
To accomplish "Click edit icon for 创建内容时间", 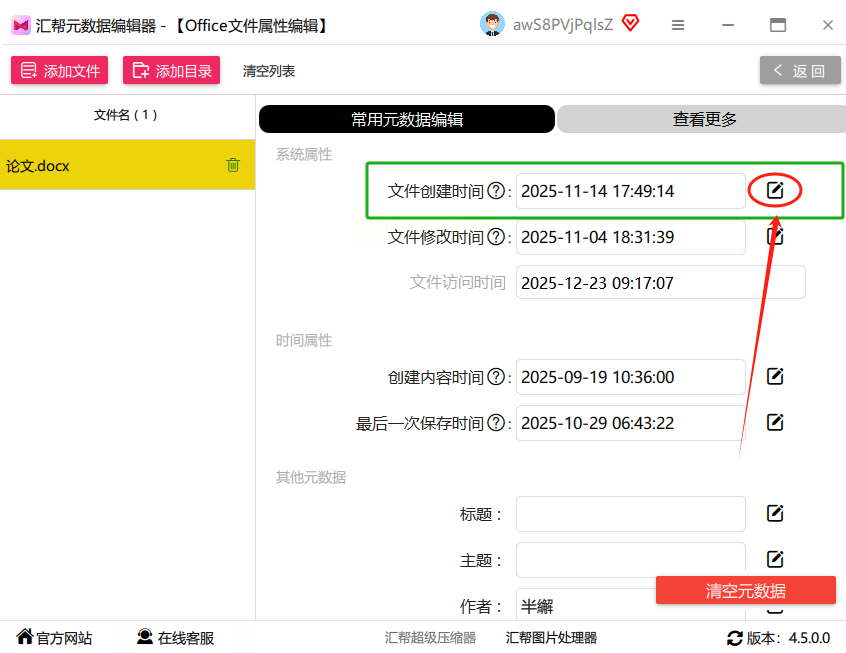I will [775, 376].
